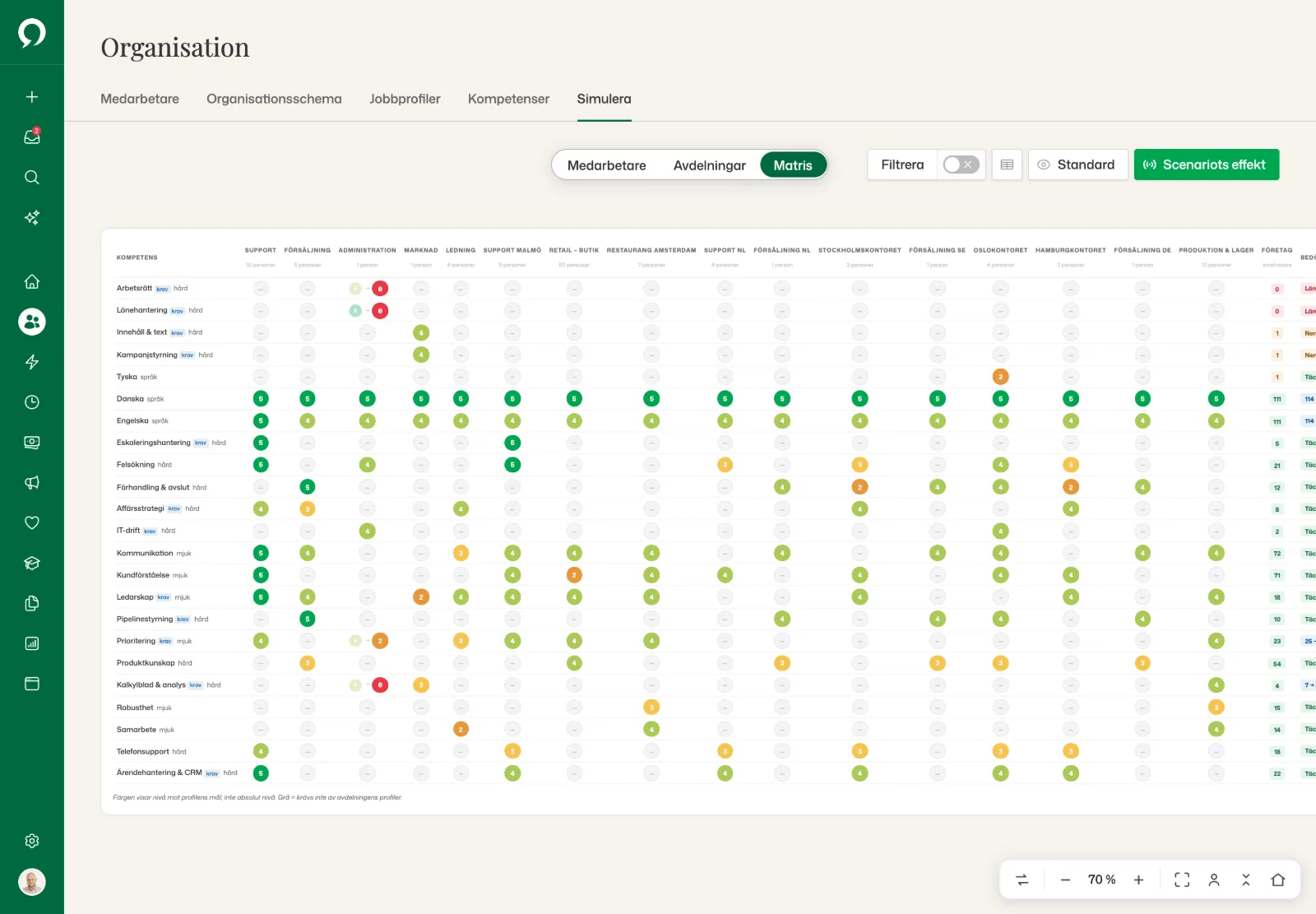The height and width of the screenshot is (914, 1316).
Task: Open the graduation cap learning icon
Action: pyautogui.click(x=31, y=563)
